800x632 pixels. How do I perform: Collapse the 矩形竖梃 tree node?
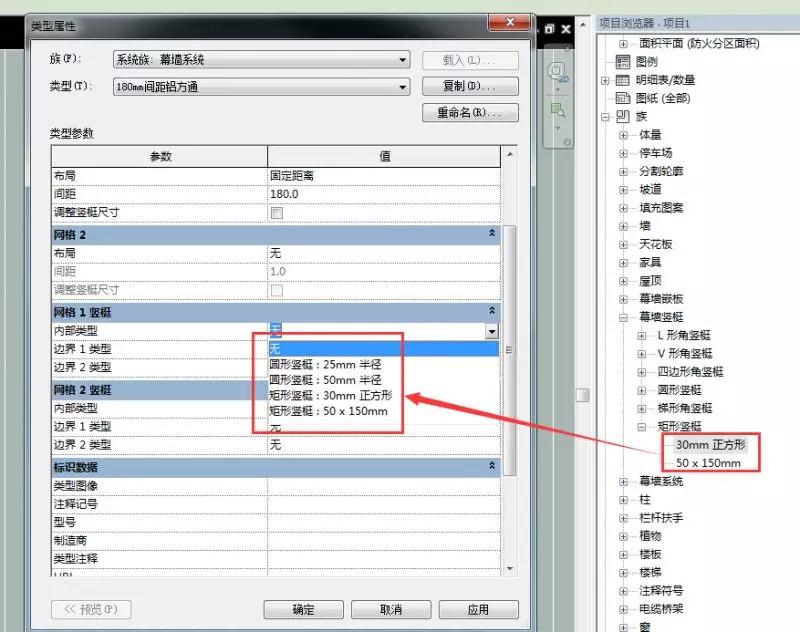coord(642,427)
